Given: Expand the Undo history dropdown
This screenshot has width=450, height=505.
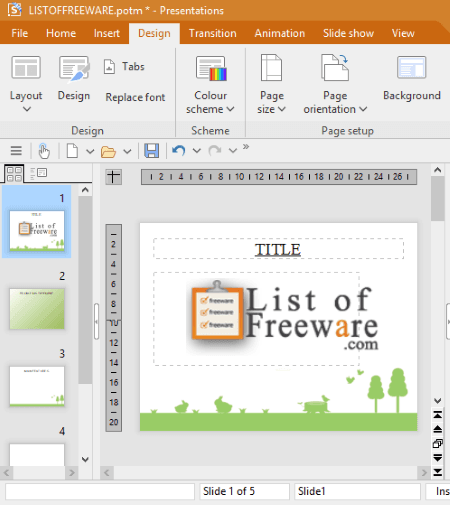Looking at the screenshot, I should point(197,151).
